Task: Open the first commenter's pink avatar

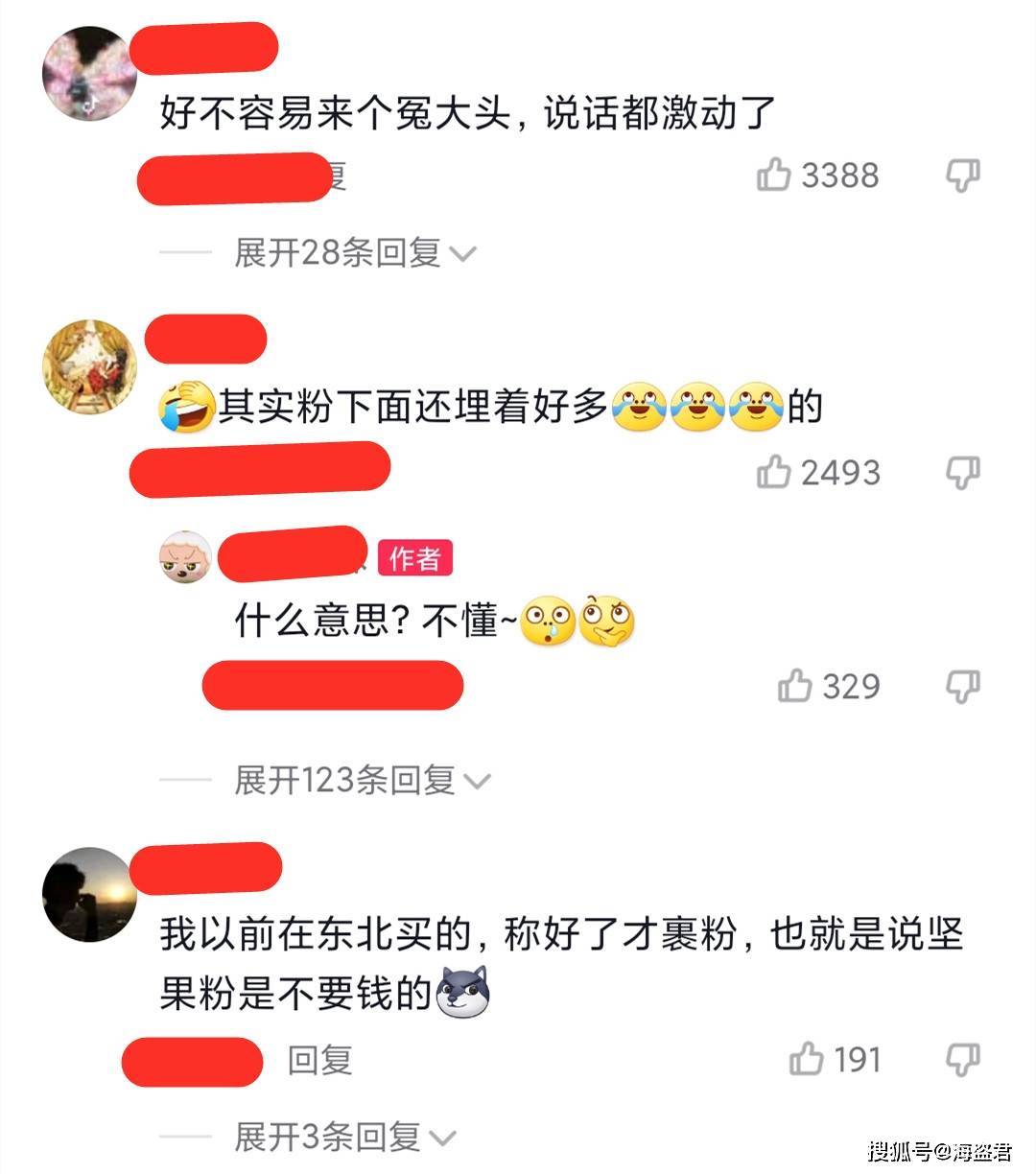Action: point(91,74)
